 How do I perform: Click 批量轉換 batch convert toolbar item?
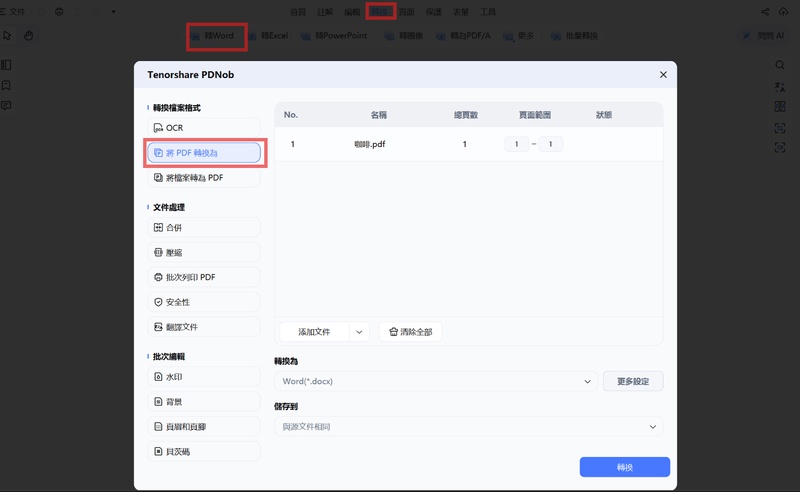[x=575, y=36]
